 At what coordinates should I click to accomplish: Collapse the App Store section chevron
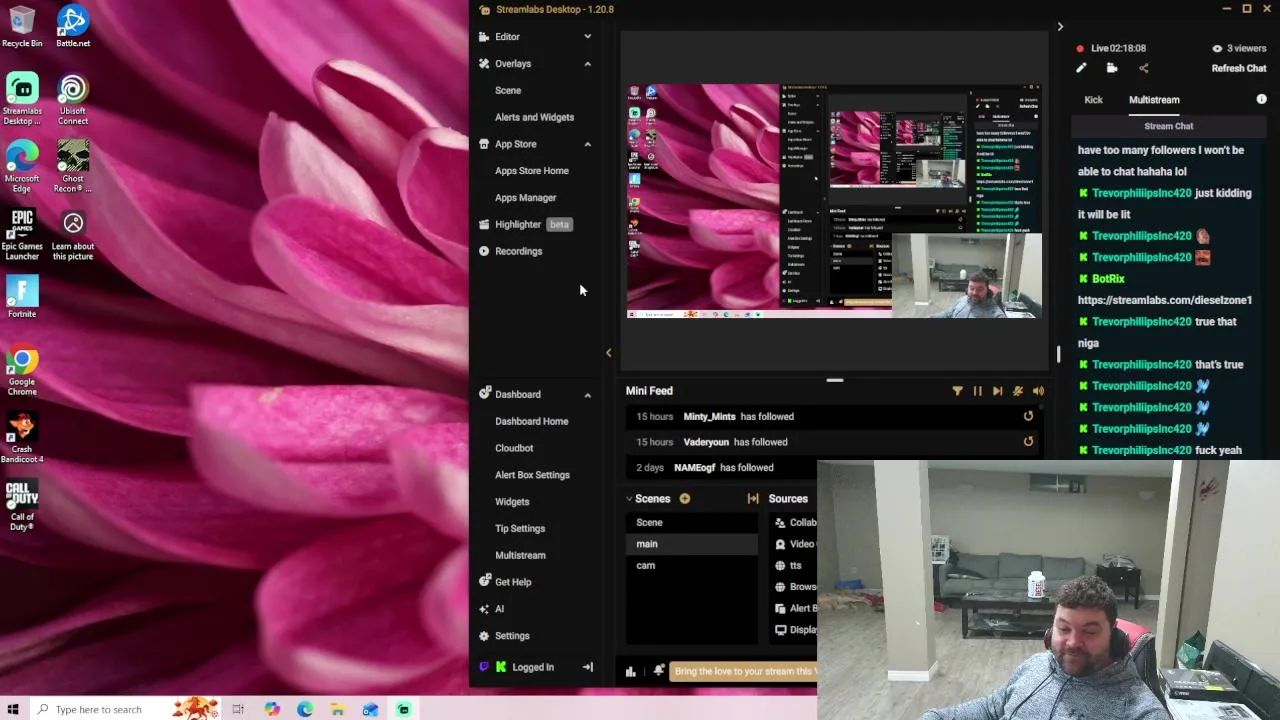coord(587,144)
